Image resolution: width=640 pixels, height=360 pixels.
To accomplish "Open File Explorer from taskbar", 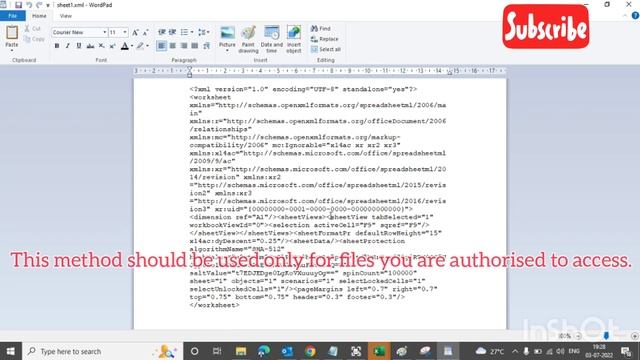I will click(240, 351).
